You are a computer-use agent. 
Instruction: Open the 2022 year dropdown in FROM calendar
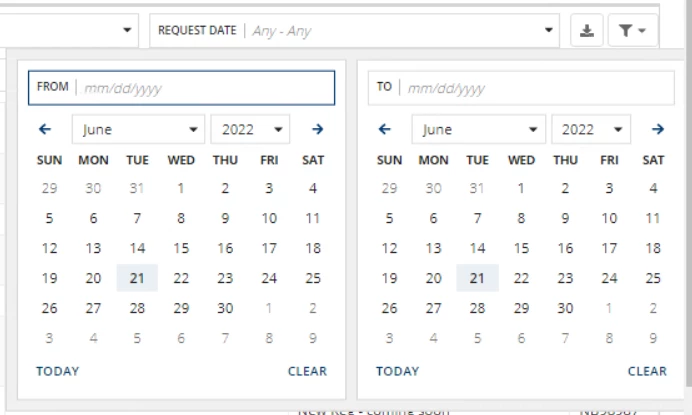250,129
